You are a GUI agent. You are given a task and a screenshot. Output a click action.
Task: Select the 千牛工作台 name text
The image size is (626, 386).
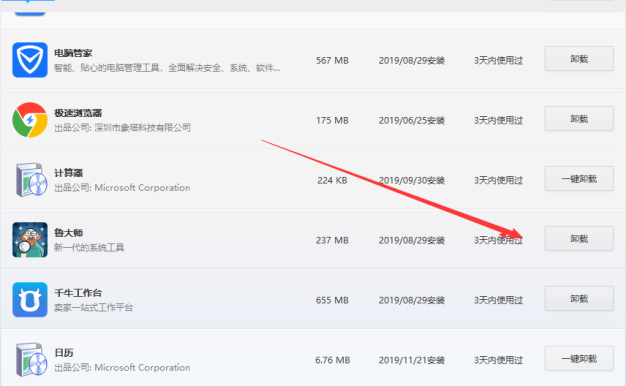coord(78,293)
